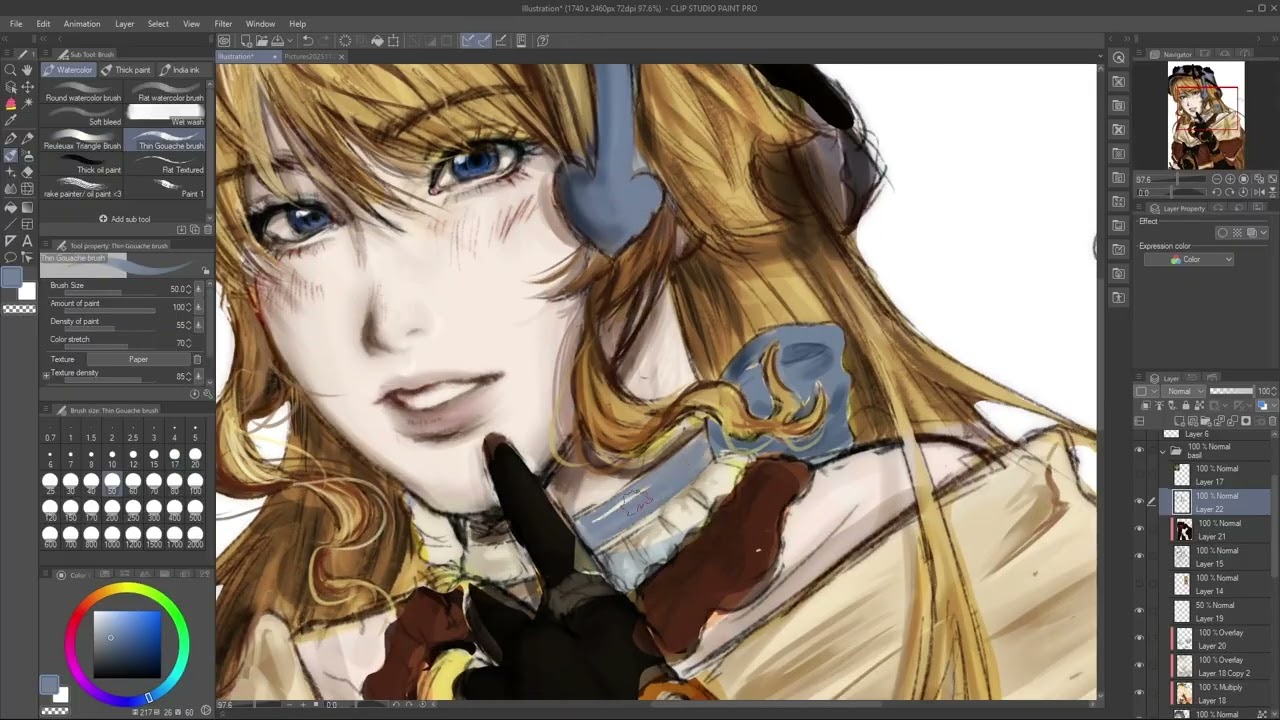Choose Paper texture button
The height and width of the screenshot is (720, 1280).
tap(138, 359)
